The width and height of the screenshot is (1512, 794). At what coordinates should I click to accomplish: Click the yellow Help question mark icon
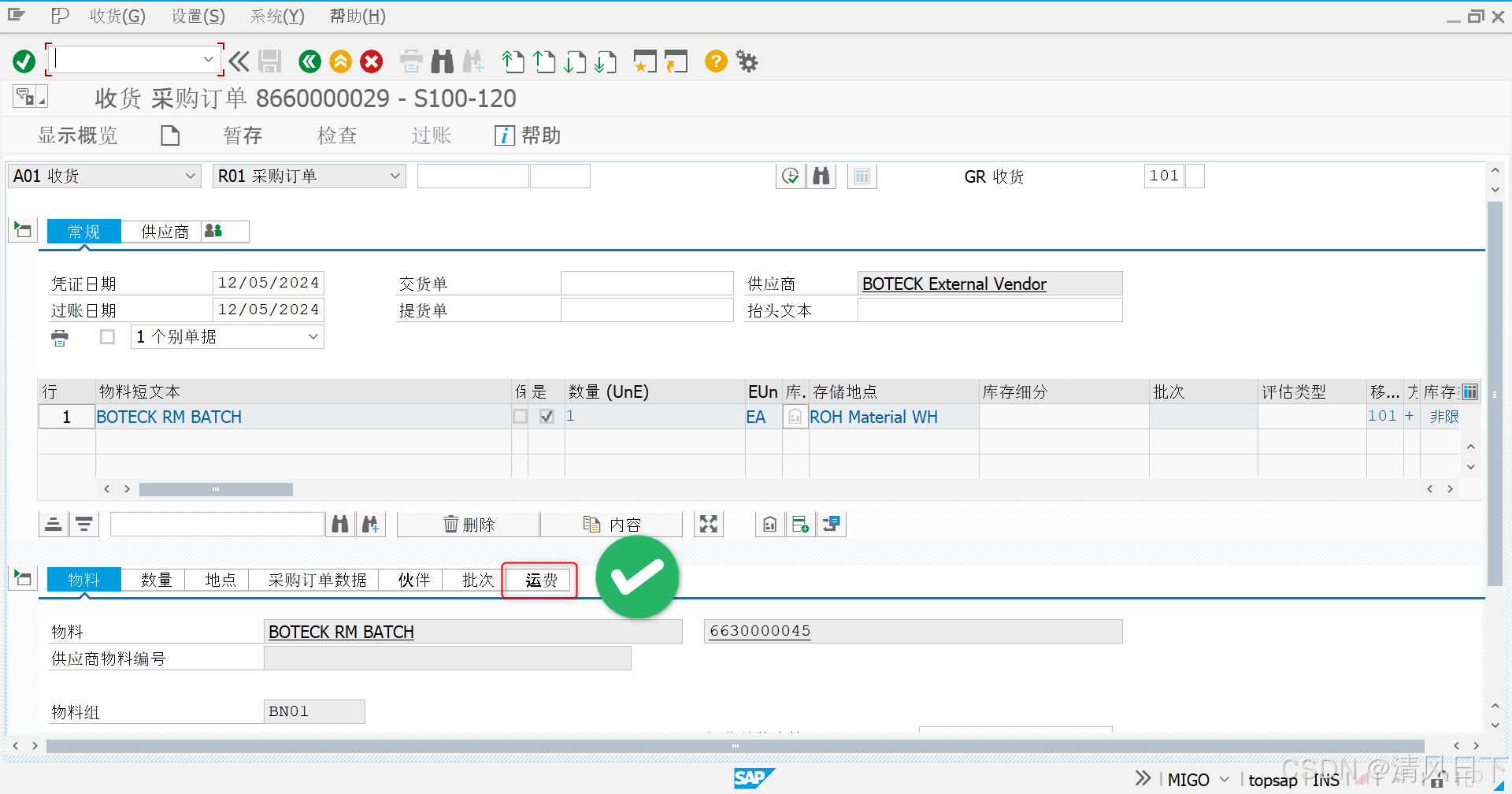(715, 61)
